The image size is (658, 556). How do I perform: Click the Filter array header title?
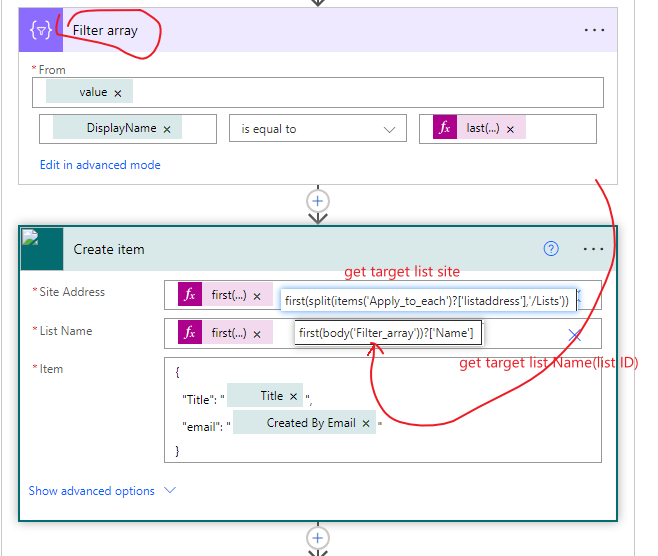[x=105, y=30]
